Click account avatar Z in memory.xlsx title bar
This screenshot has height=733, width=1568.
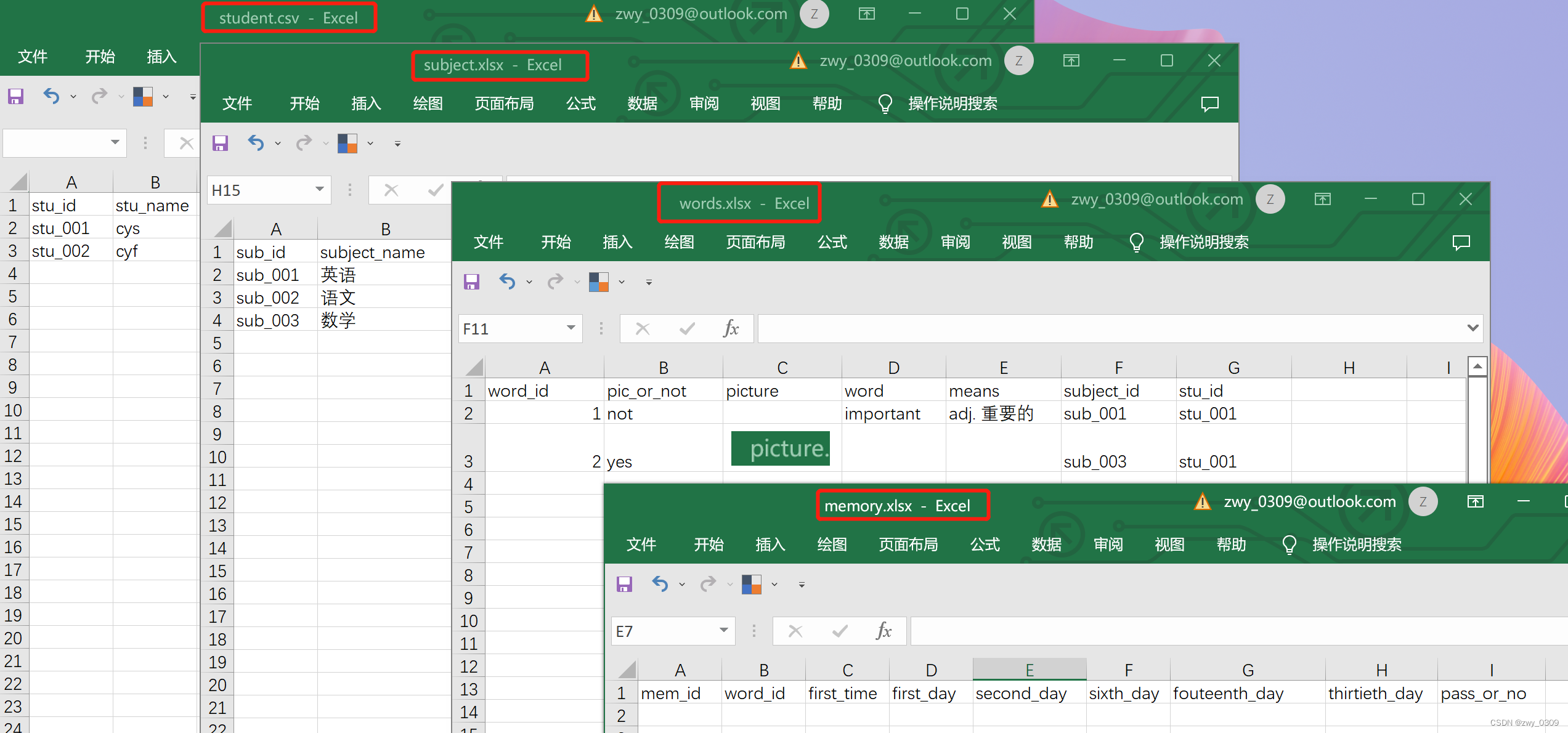[1423, 501]
